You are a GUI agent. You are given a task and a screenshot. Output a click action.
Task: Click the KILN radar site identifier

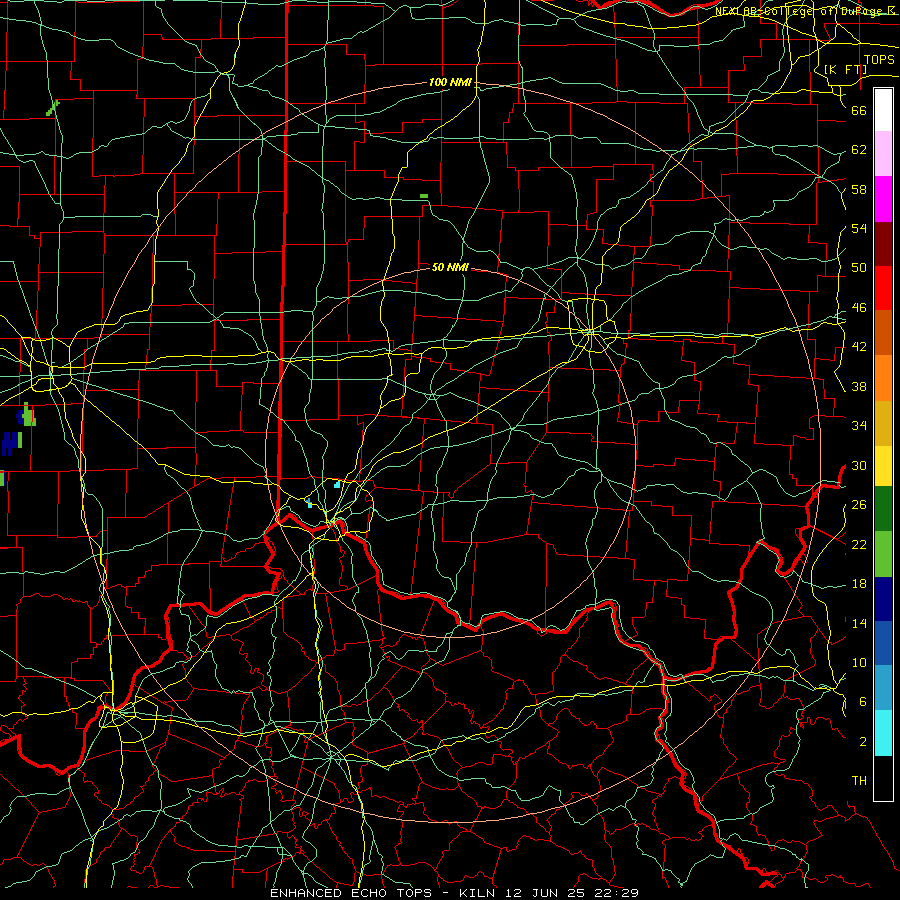(478, 893)
